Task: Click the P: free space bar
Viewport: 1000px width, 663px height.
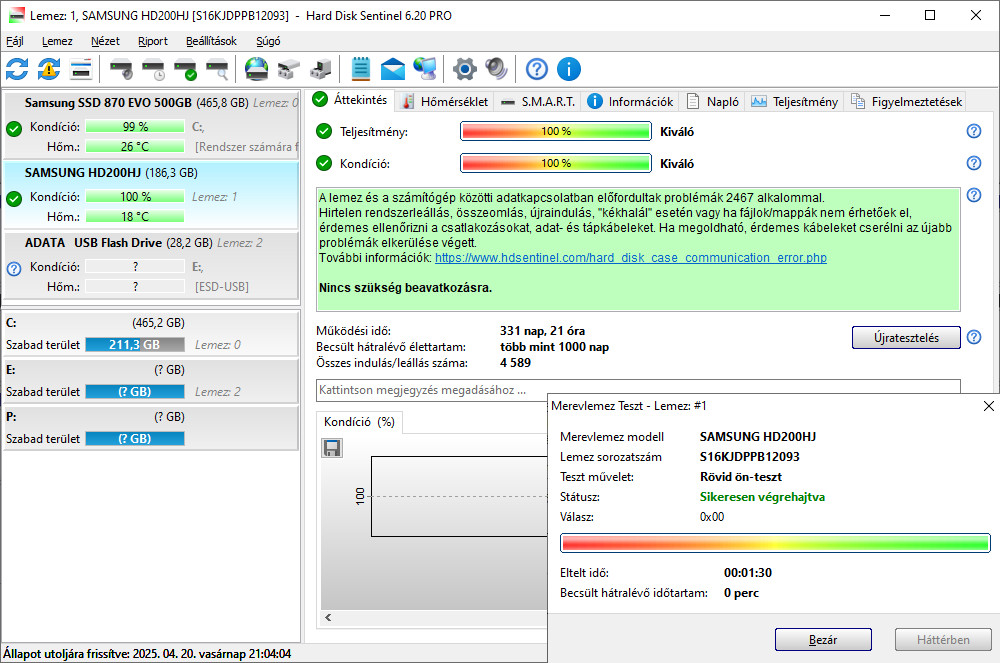Action: pyautogui.click(x=135, y=439)
